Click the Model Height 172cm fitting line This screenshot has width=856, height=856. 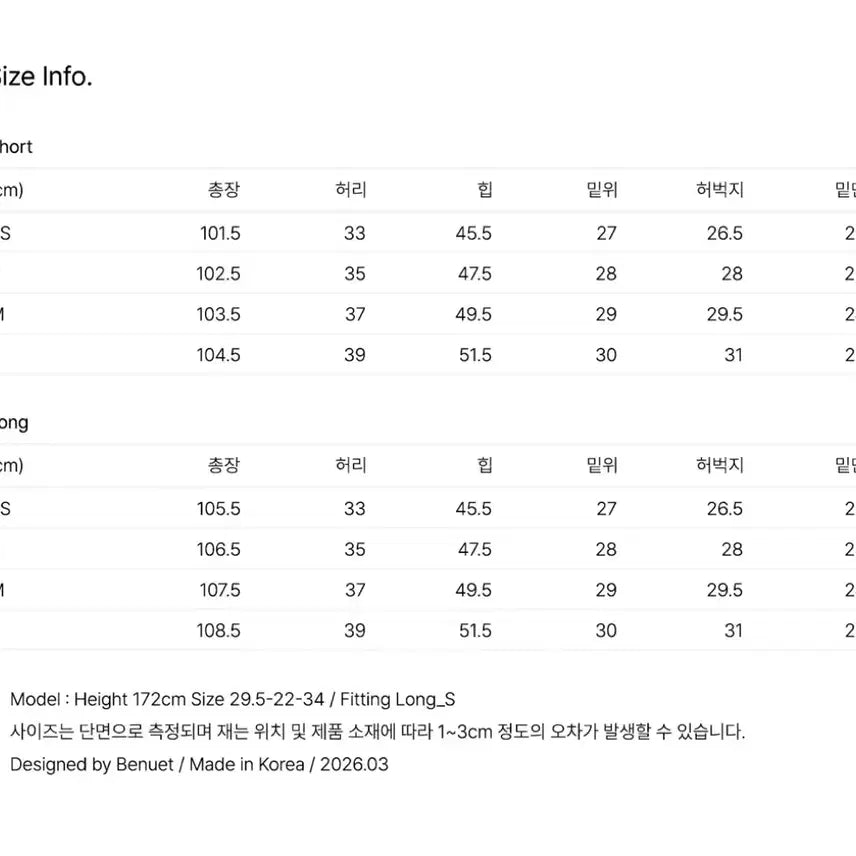233,699
